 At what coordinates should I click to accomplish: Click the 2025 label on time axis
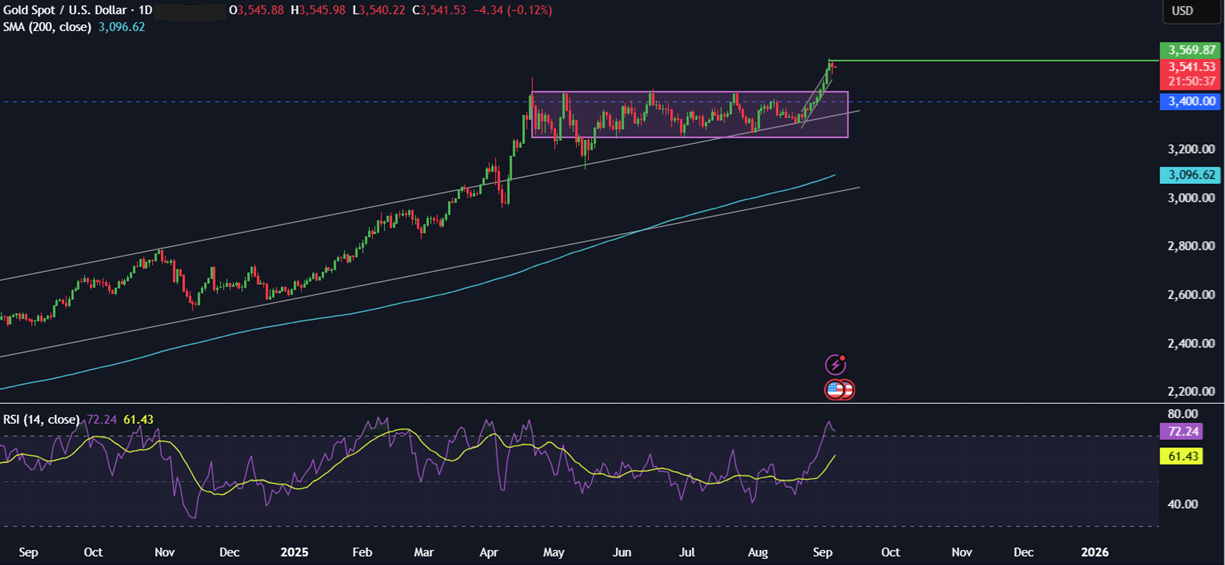click(295, 552)
